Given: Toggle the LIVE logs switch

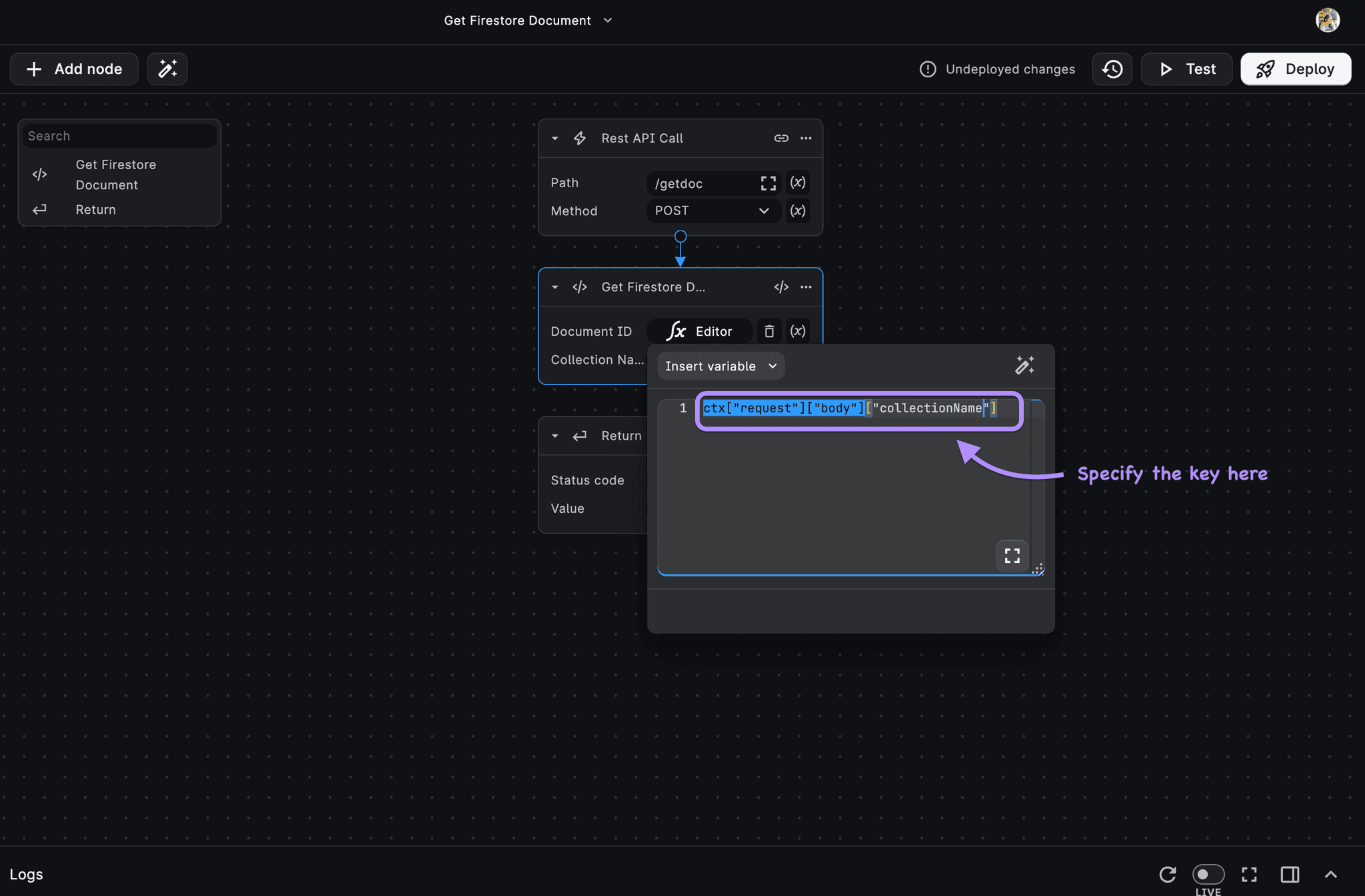Looking at the screenshot, I should click(1208, 874).
